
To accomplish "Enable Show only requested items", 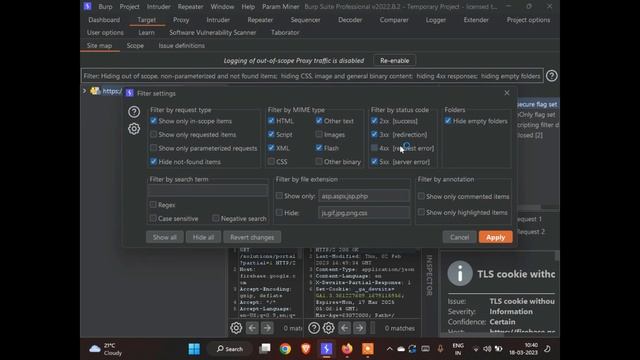I will pos(153,134).
